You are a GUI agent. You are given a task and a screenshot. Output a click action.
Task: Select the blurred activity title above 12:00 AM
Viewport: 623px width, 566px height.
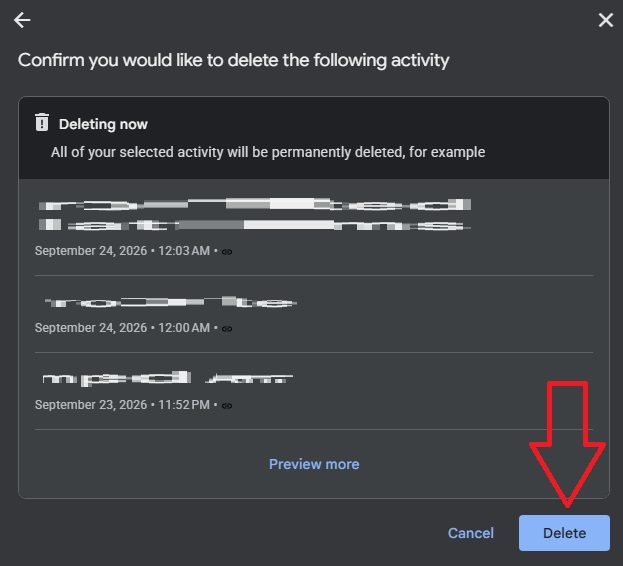(171, 303)
